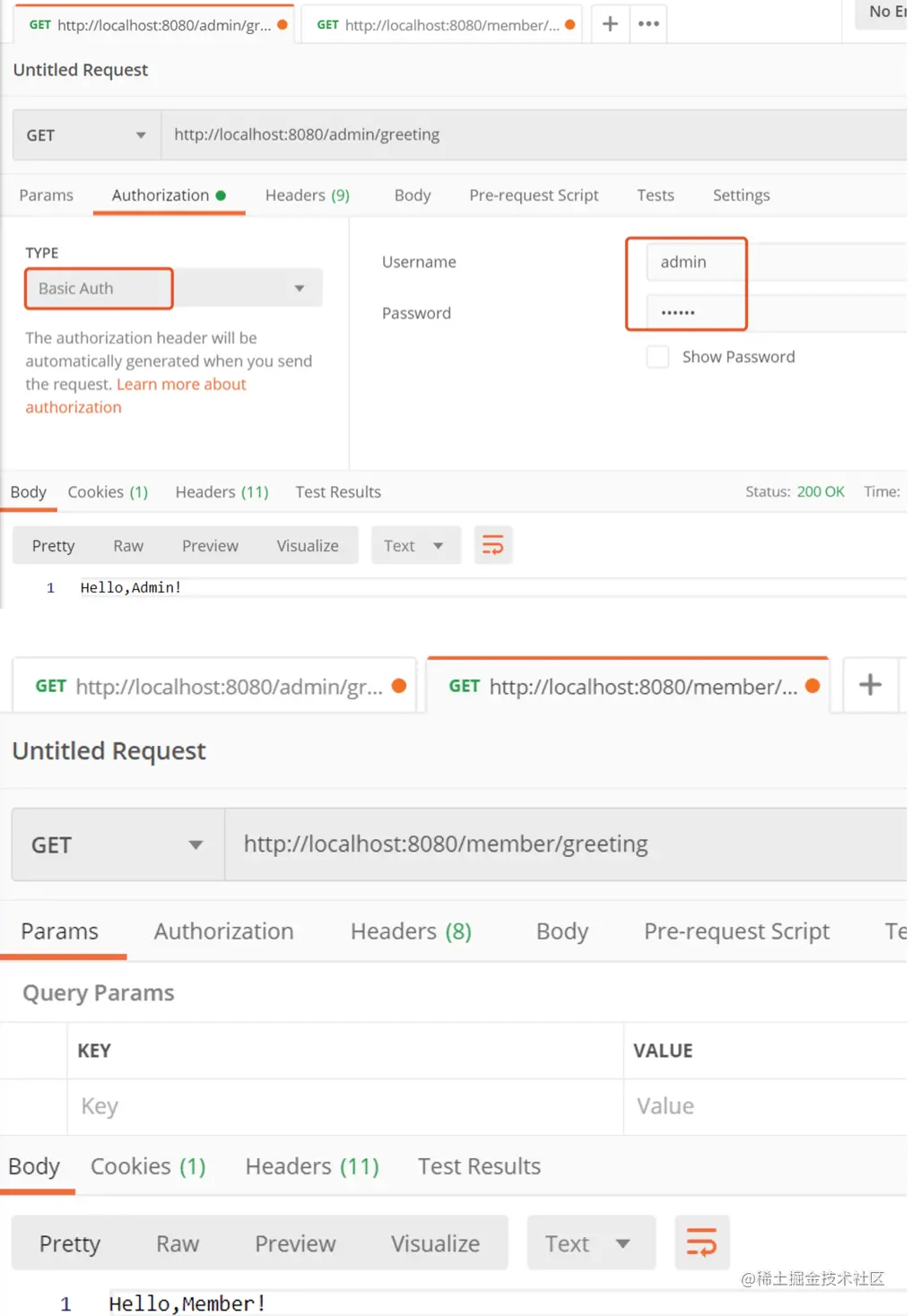Select the Authorization tab in the member request
Screen dimensions: 913x1316
tap(223, 931)
